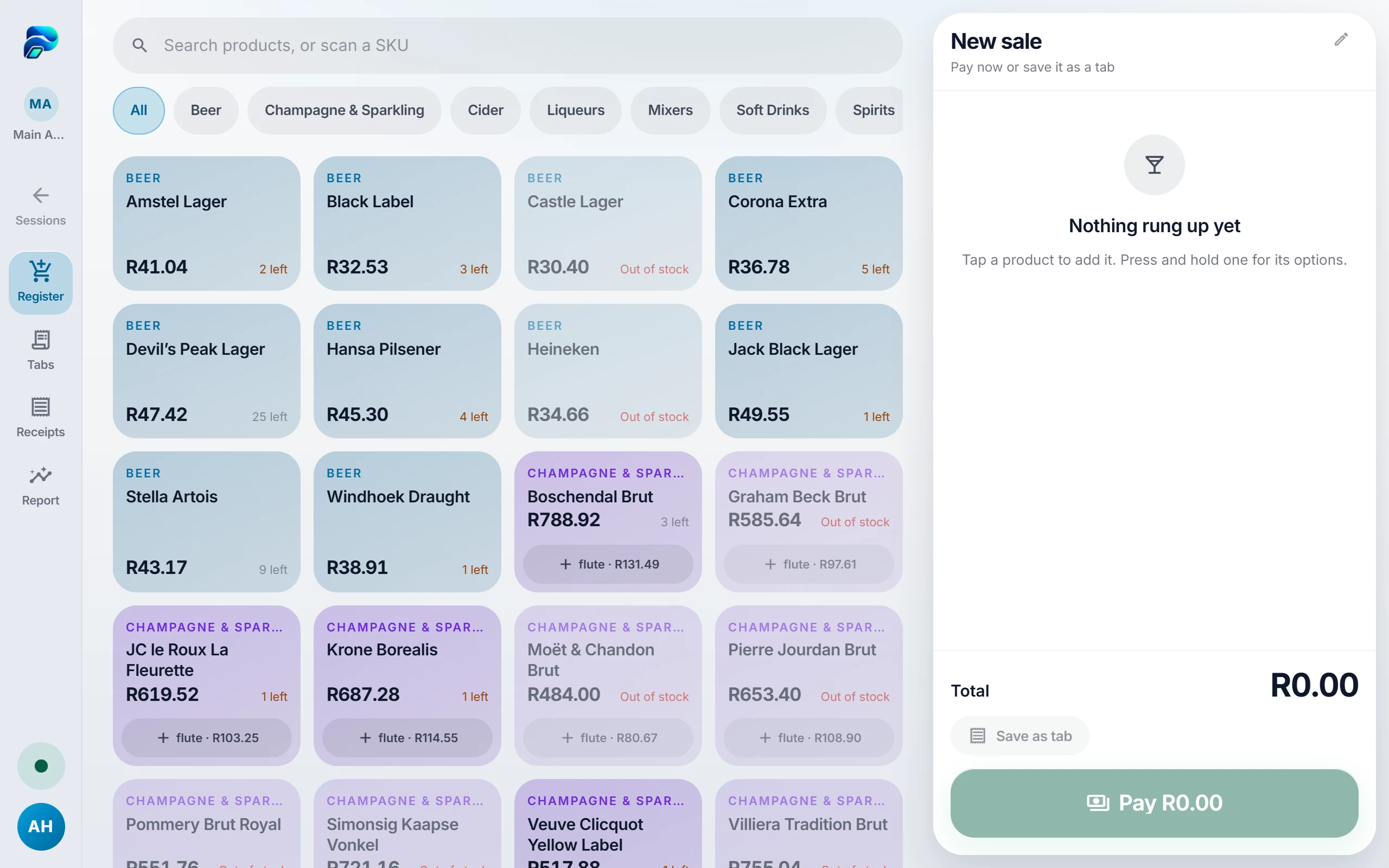Image resolution: width=1389 pixels, height=868 pixels.
Task: Click the Pay R0.00 button
Action: 1154,803
